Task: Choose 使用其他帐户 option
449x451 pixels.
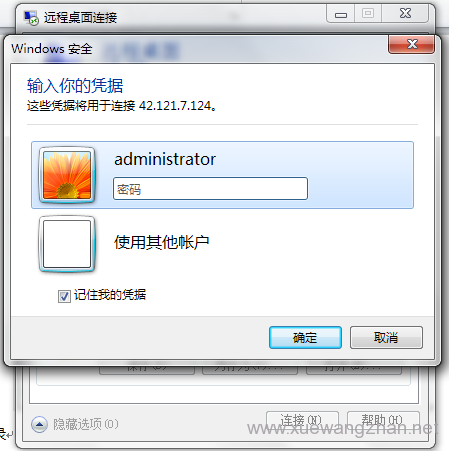Action: click(x=162, y=242)
